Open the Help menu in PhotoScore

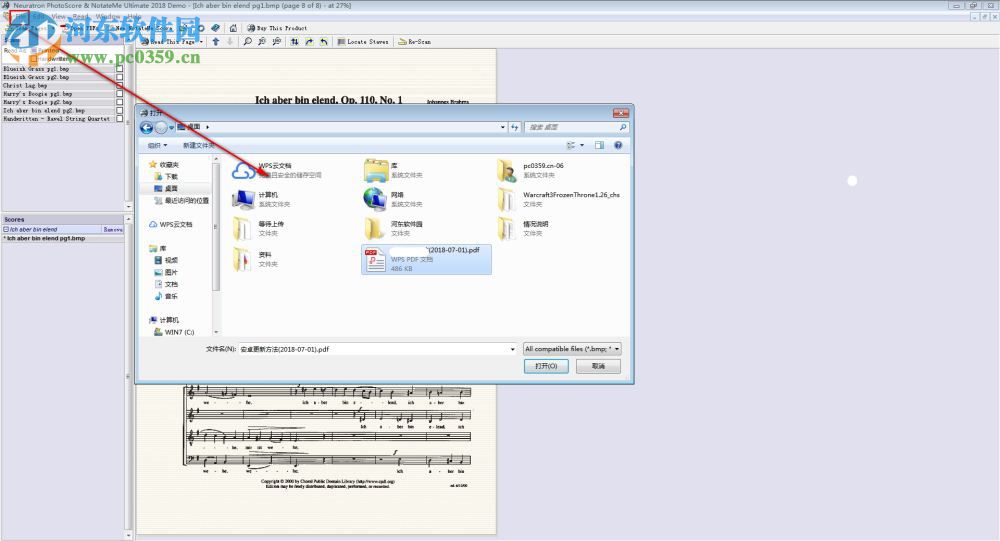tap(135, 16)
